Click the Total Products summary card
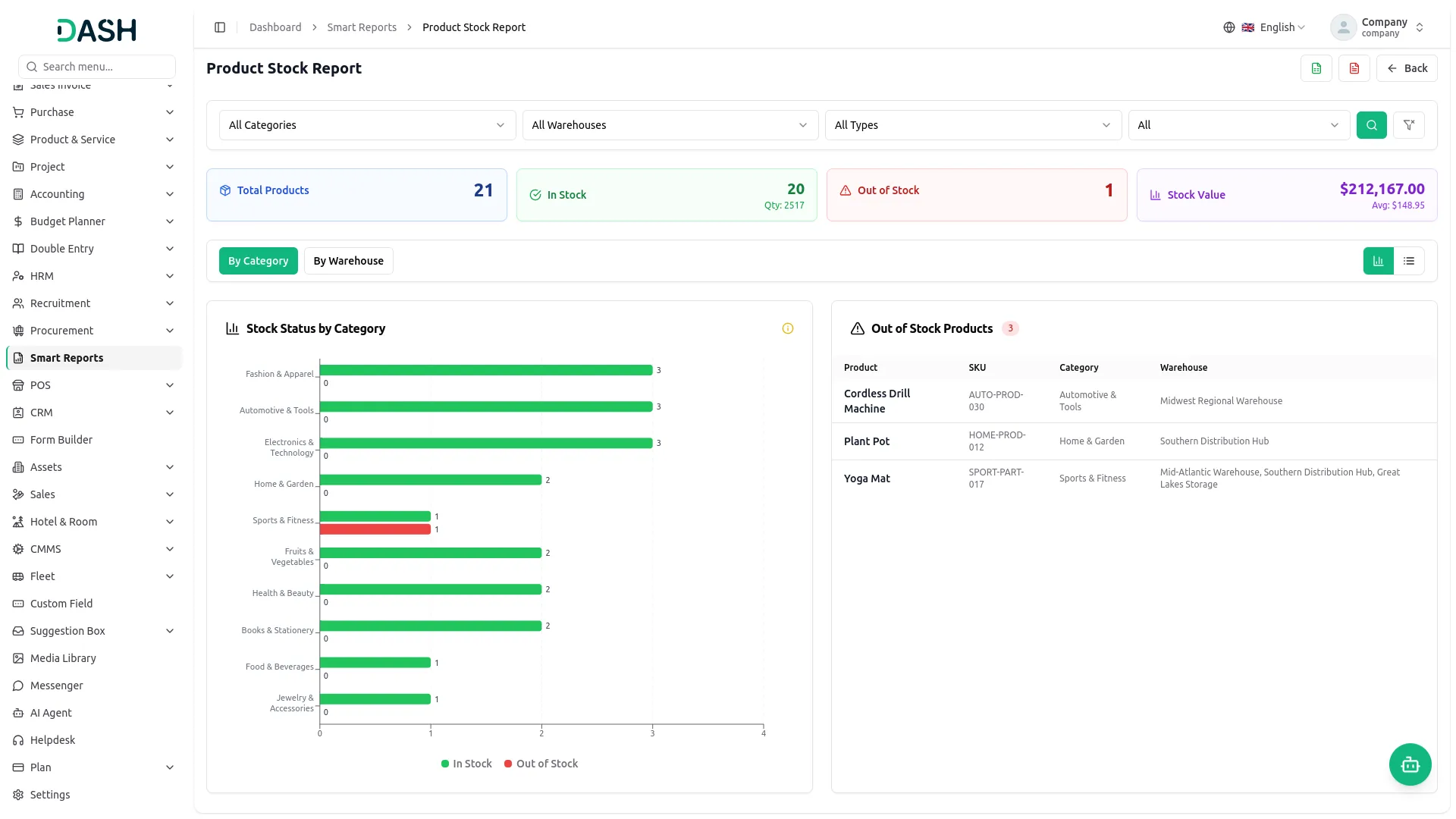 pyautogui.click(x=356, y=195)
